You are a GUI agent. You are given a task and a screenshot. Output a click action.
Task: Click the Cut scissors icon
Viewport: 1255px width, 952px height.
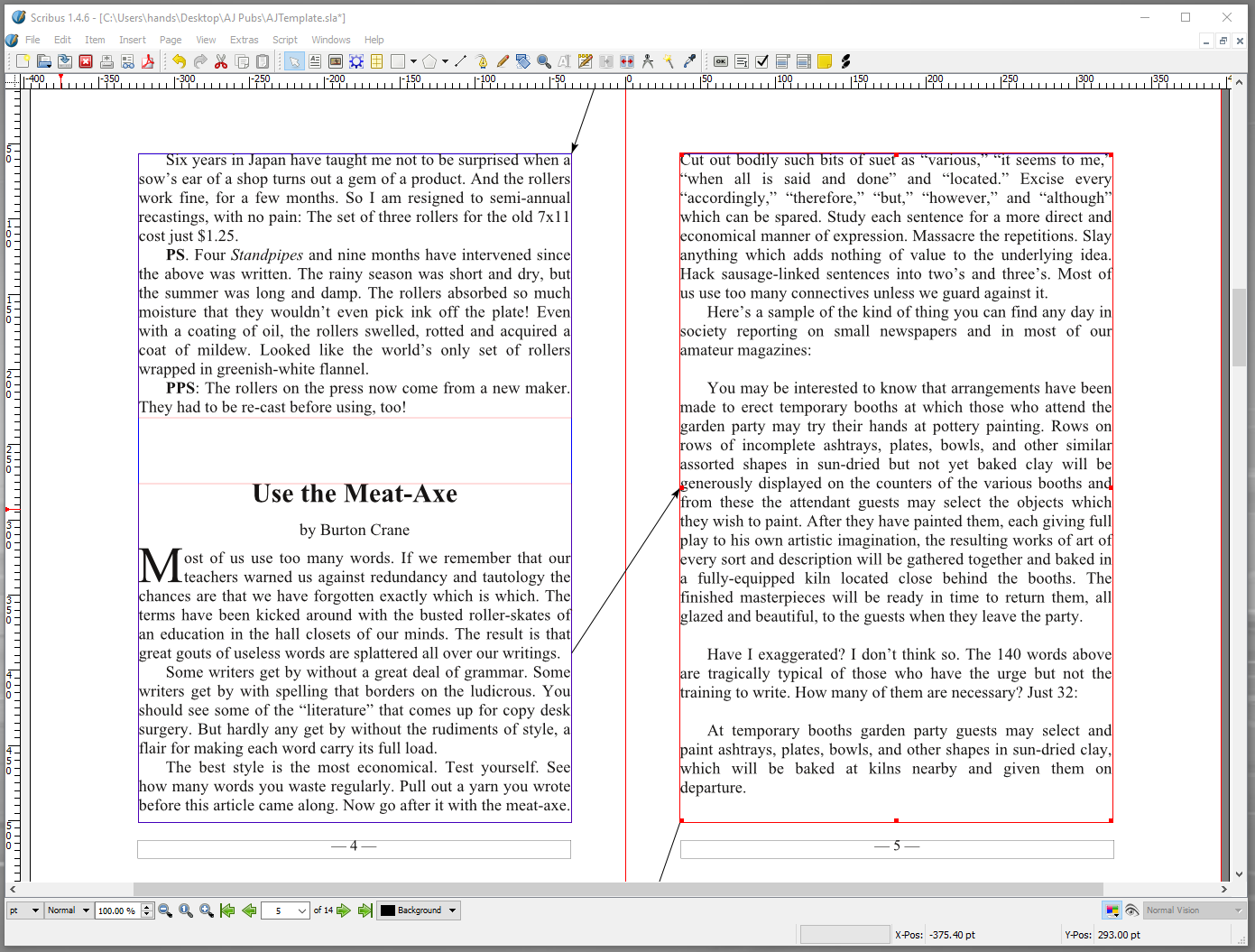(221, 61)
